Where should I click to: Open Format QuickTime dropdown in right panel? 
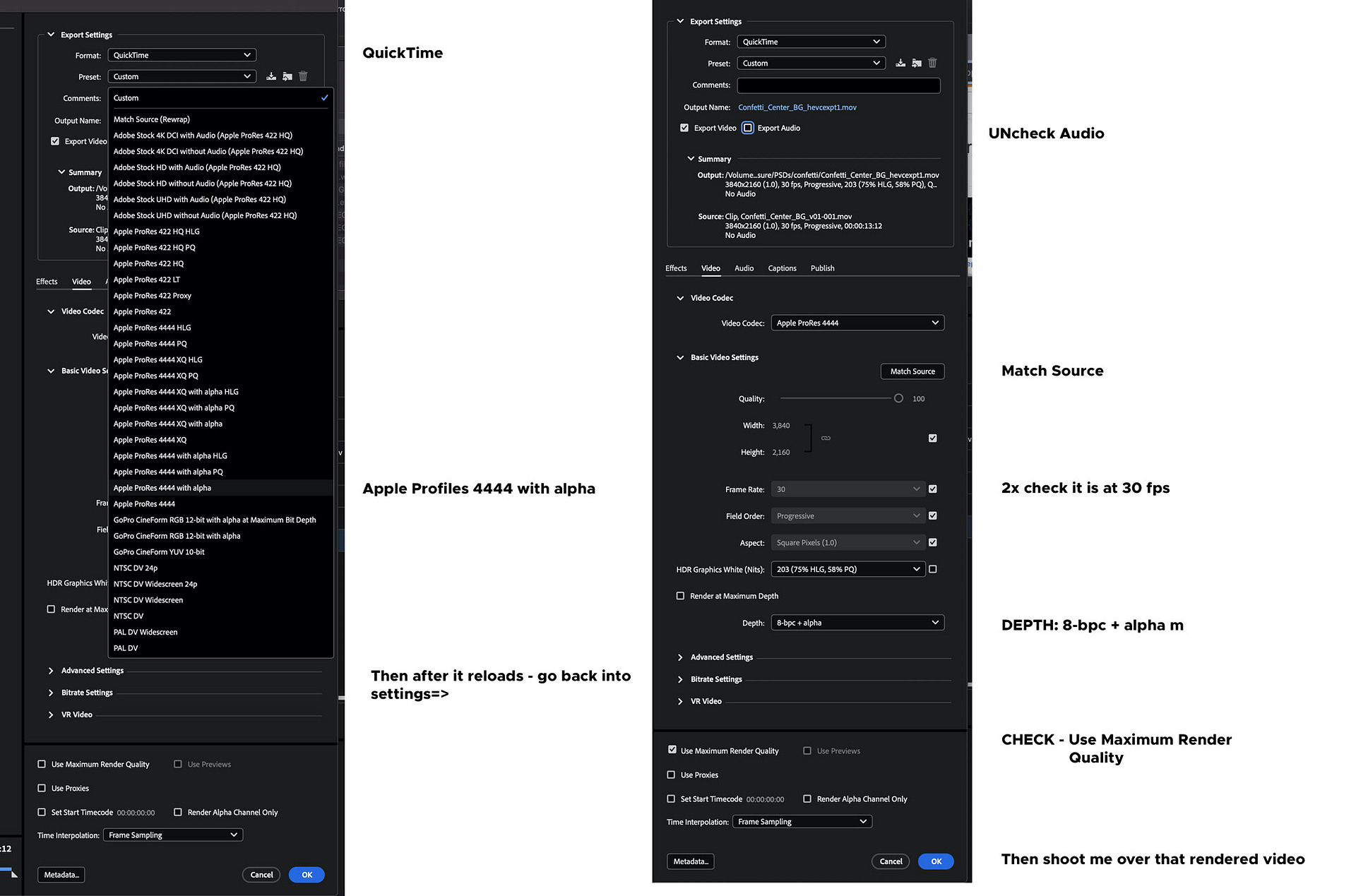coord(811,42)
